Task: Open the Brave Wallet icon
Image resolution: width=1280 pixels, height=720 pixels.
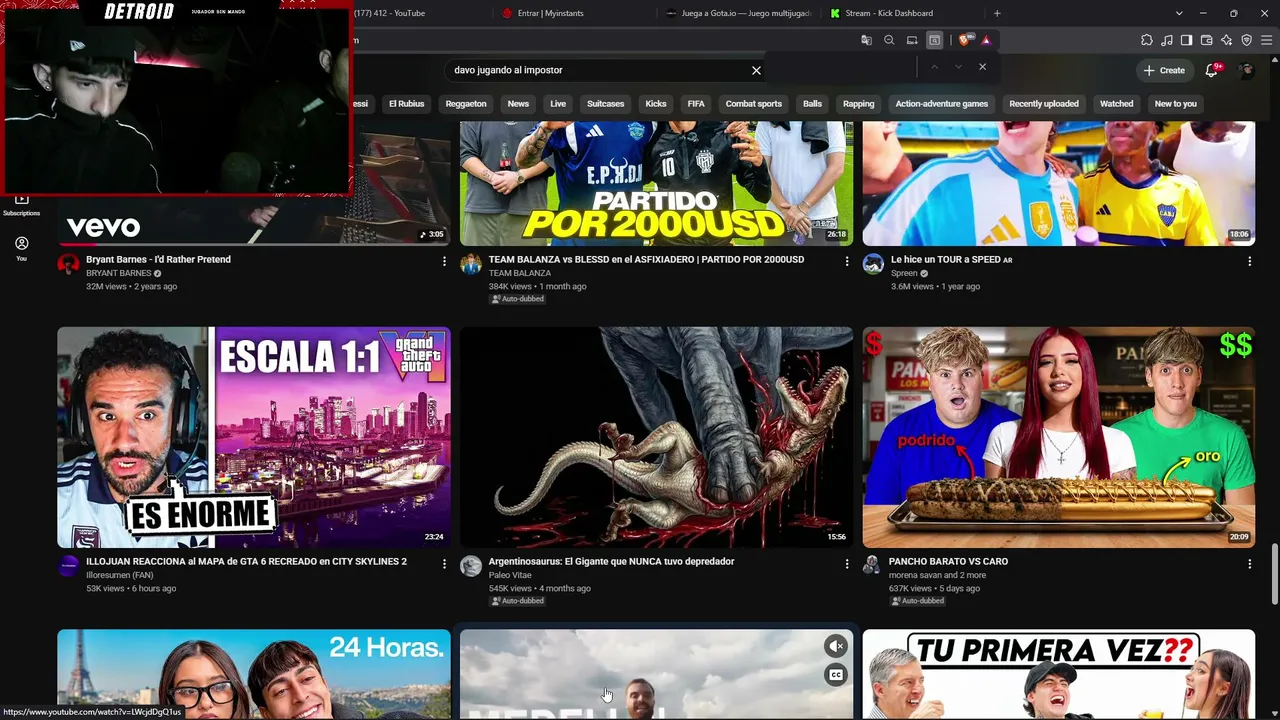Action: tap(1207, 40)
